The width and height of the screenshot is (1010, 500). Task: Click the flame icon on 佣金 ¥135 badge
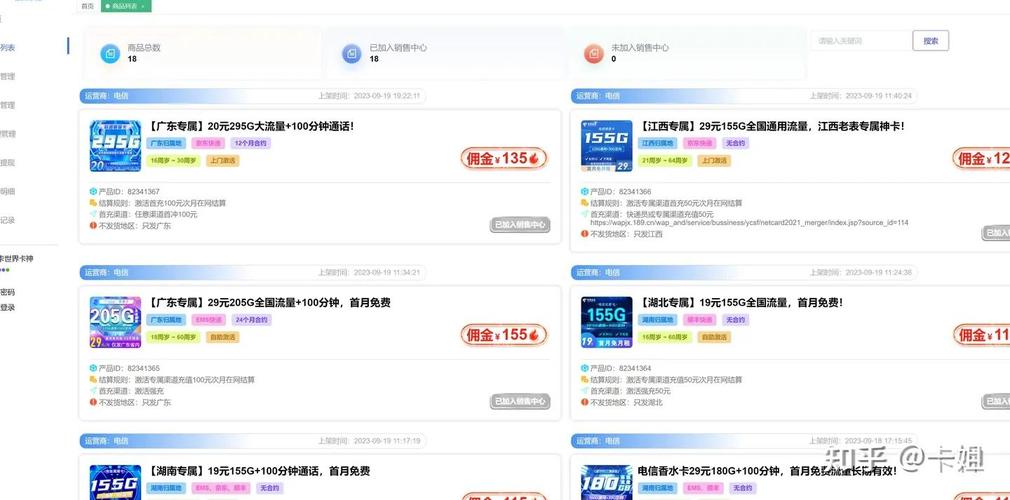[x=534, y=159]
